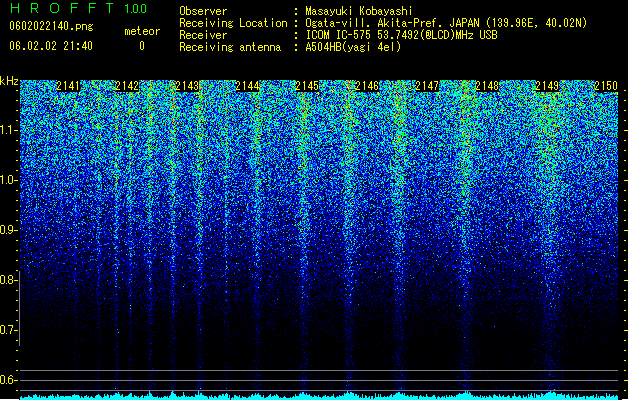Click the 0.6 kHz axis label
629x400 pixels.
(9, 380)
